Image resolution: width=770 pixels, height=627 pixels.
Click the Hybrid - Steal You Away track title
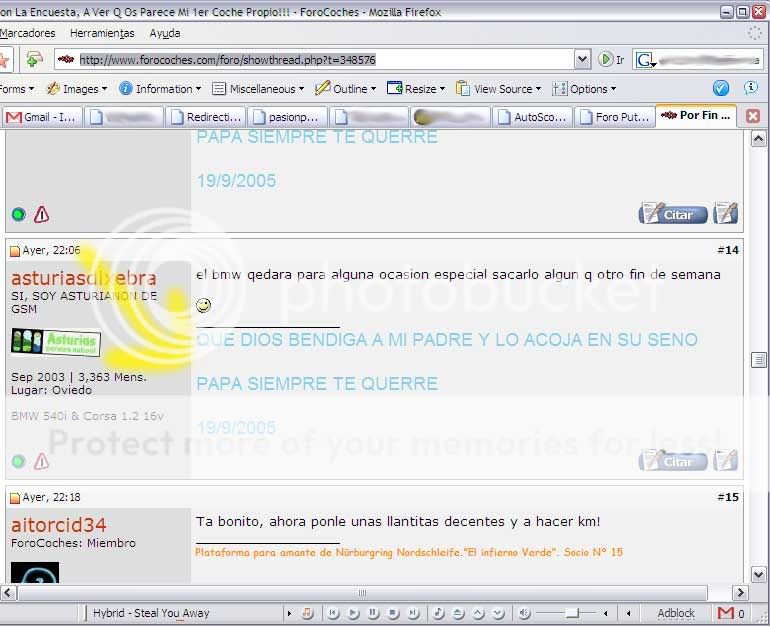coord(151,613)
